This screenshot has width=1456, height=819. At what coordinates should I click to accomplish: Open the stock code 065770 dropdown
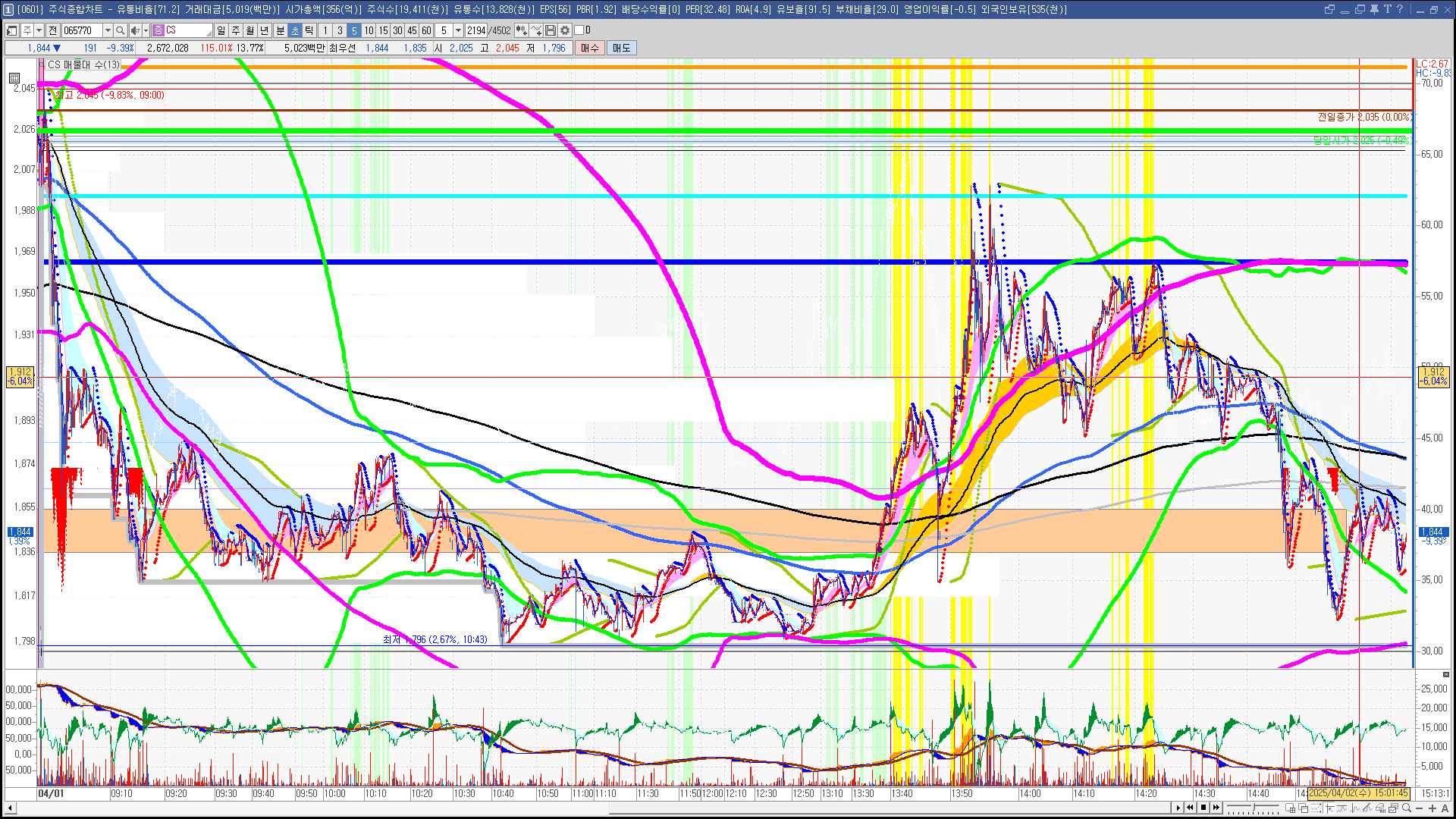[x=108, y=30]
